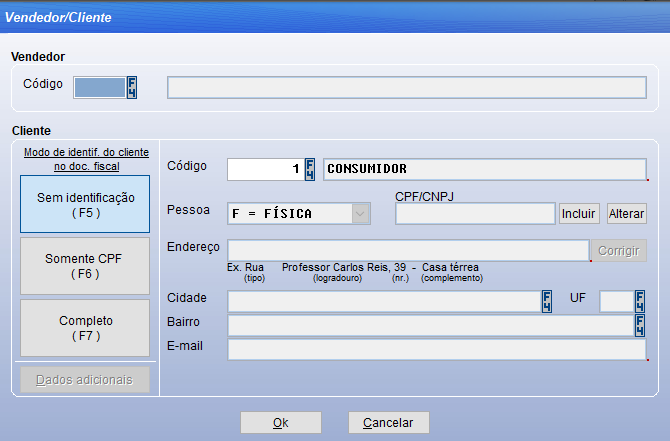Confirm with the Ok button
This screenshot has height=441, width=670.
pyautogui.click(x=281, y=423)
